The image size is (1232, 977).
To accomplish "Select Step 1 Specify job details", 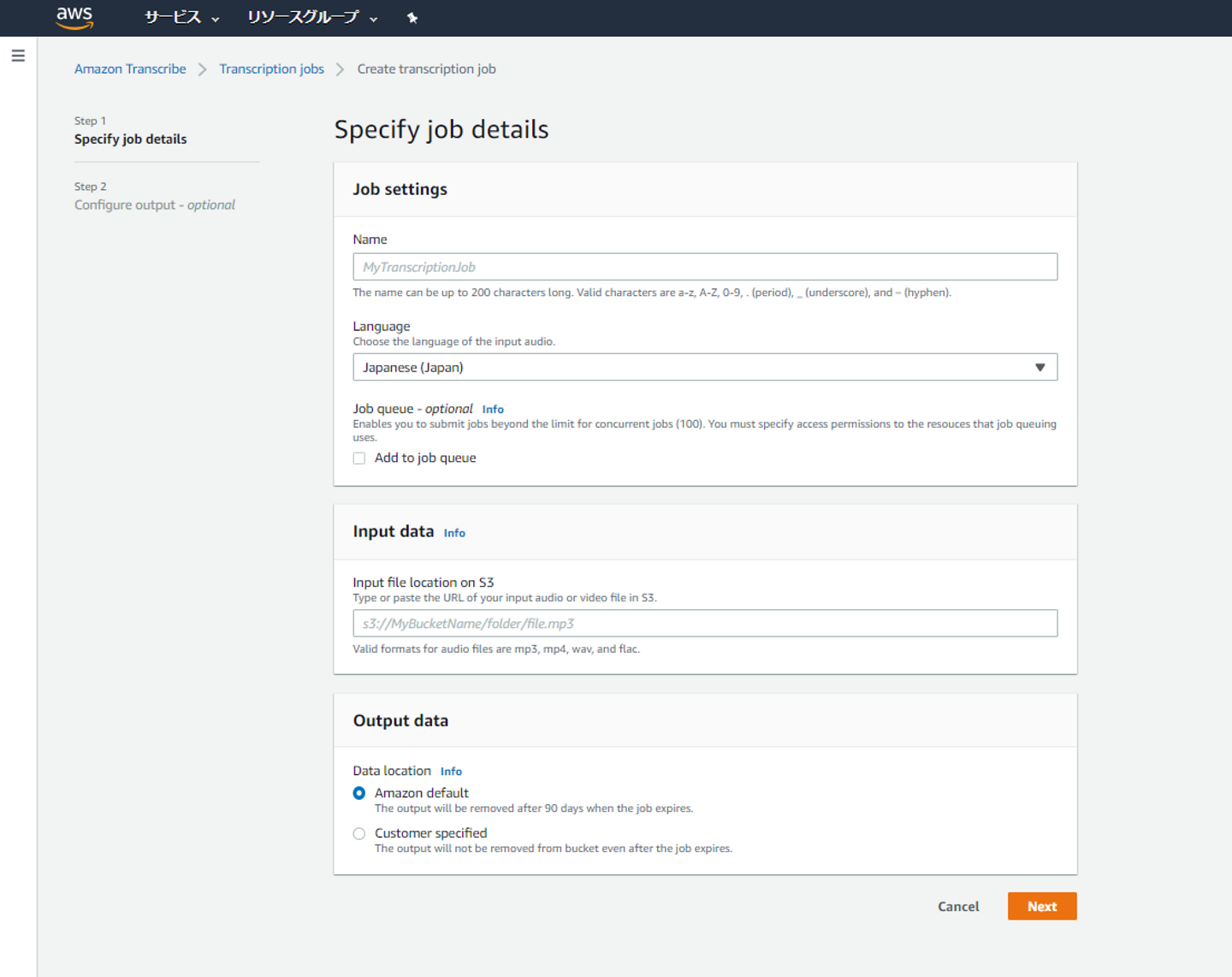I will (x=130, y=139).
